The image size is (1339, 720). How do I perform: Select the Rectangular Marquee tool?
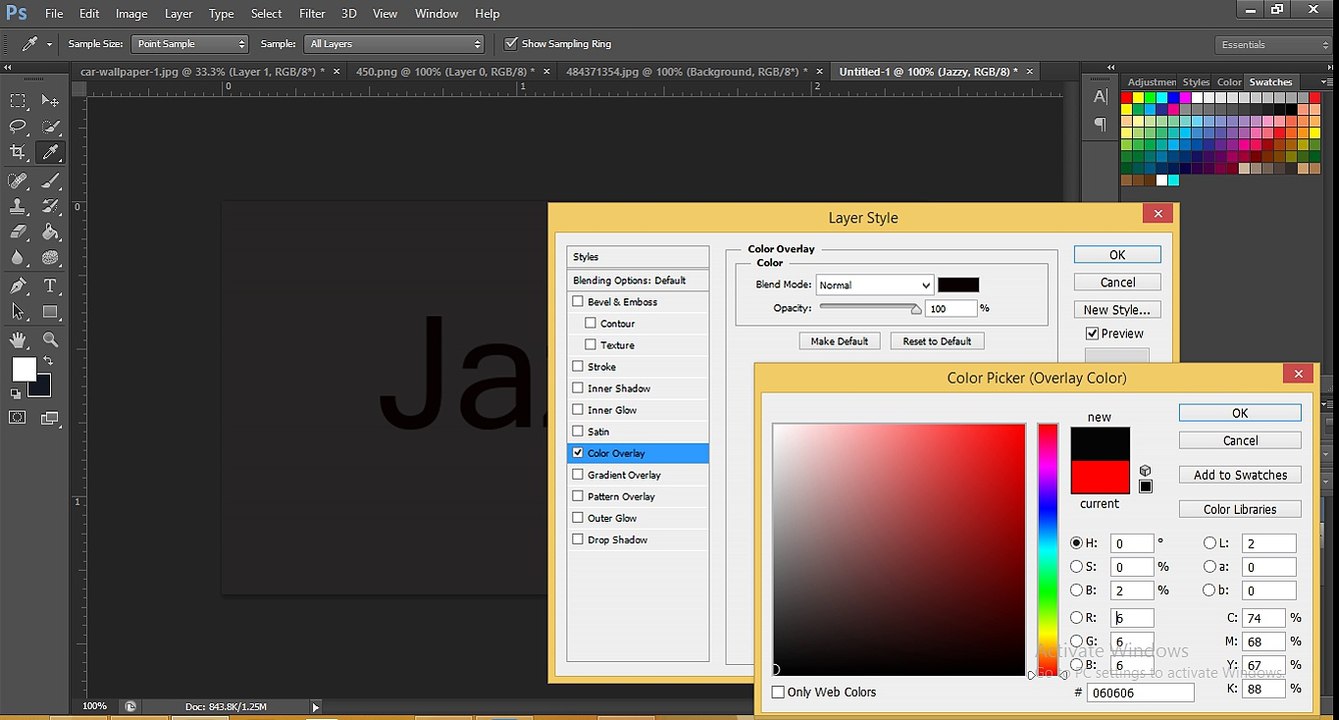(x=18, y=101)
